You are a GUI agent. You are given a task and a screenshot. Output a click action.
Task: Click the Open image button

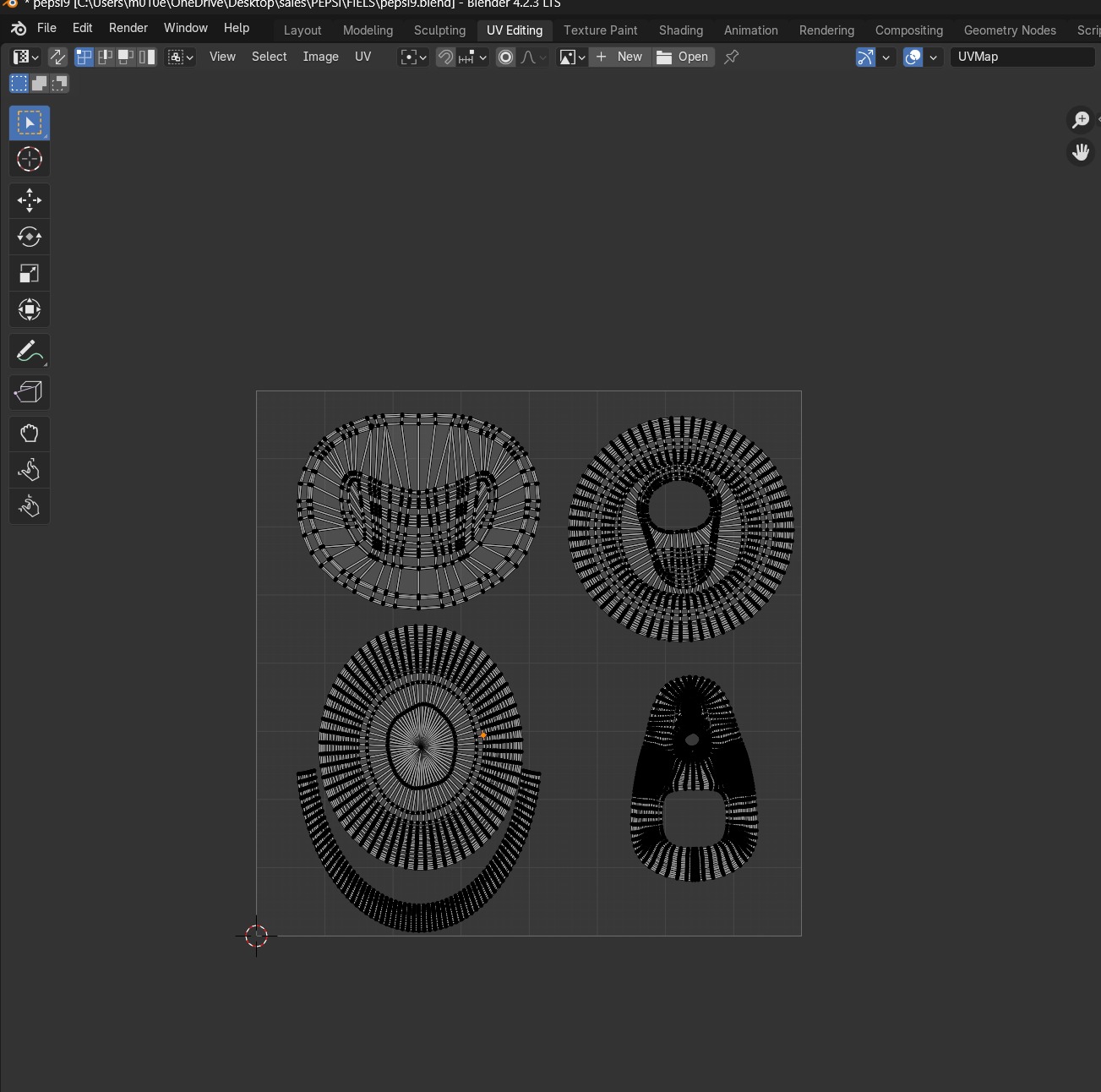tap(683, 57)
